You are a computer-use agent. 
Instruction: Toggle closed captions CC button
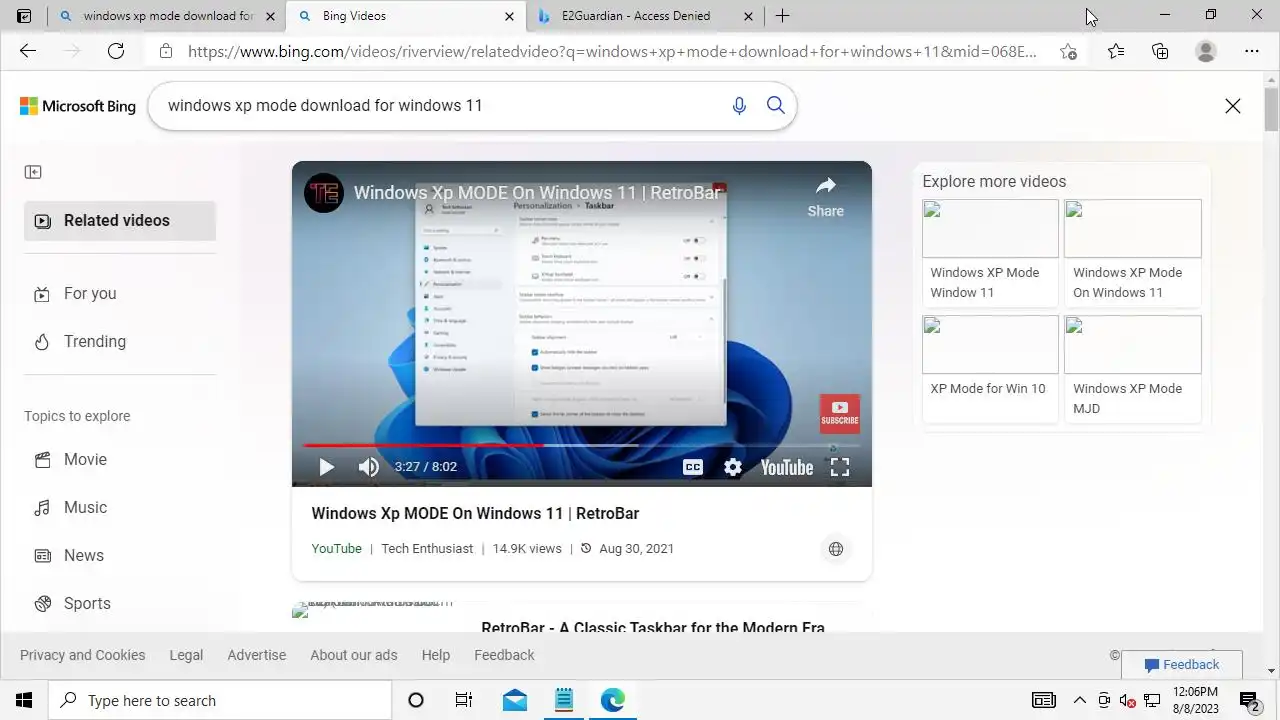click(x=692, y=467)
